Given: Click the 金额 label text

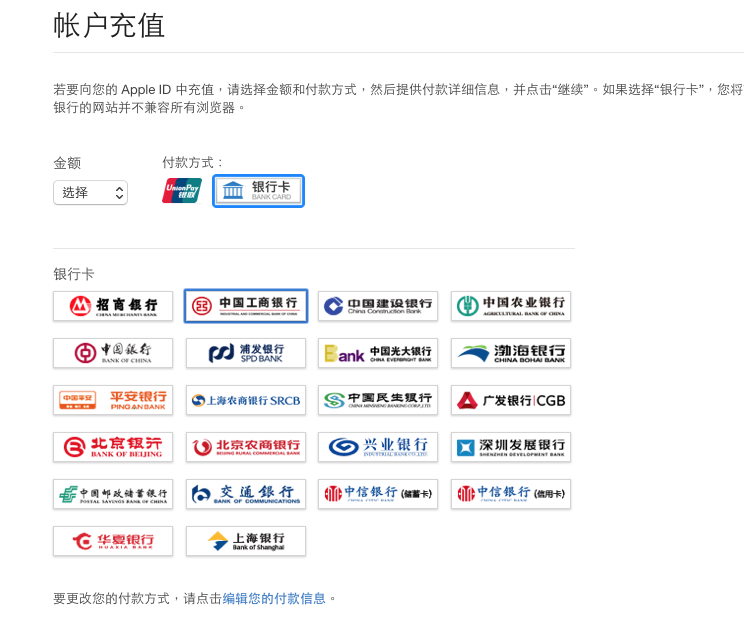Looking at the screenshot, I should point(67,163).
